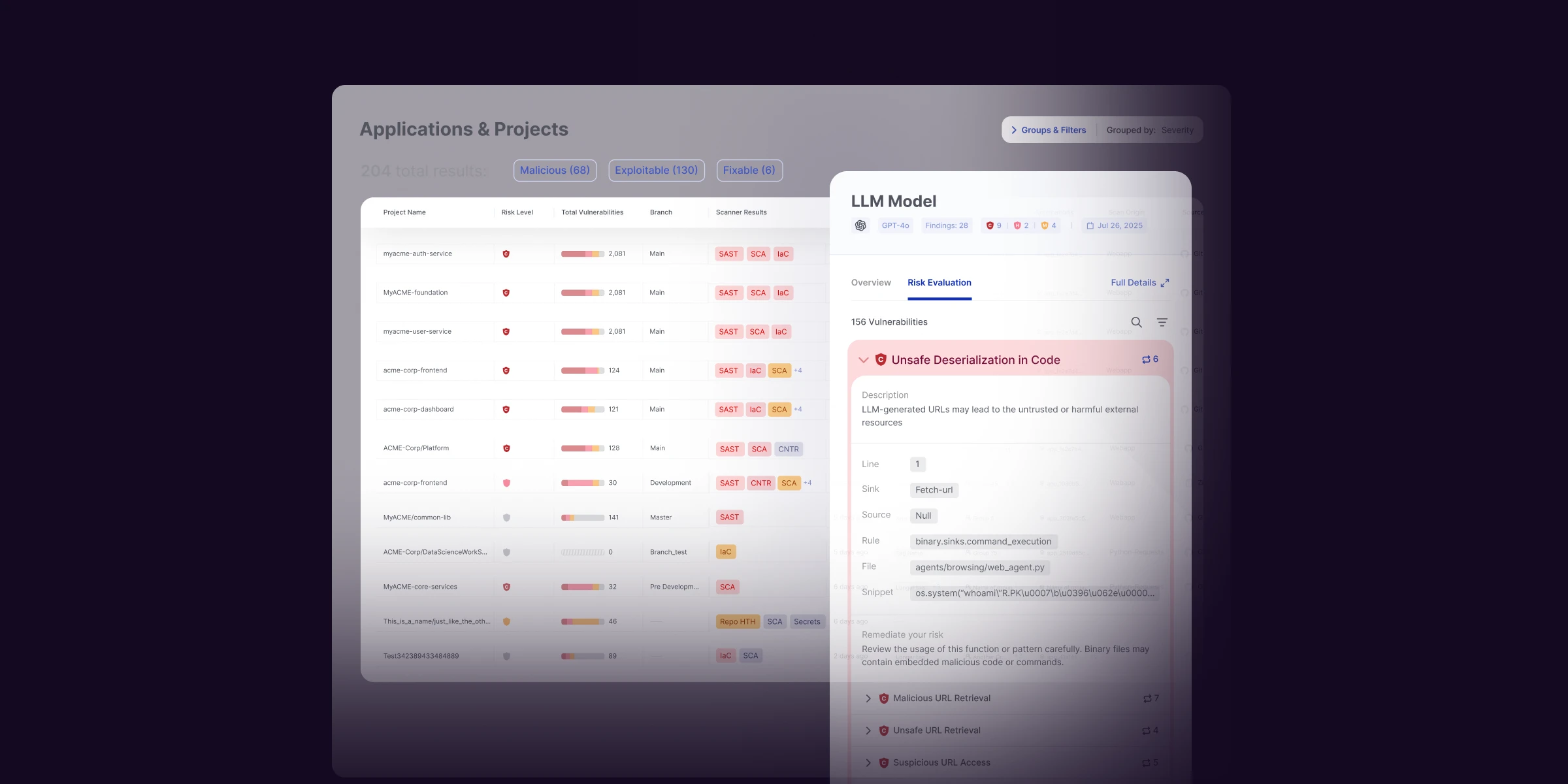The width and height of the screenshot is (1568, 784).
Task: Click risk level shield for MyACME-core-services
Action: 506,587
